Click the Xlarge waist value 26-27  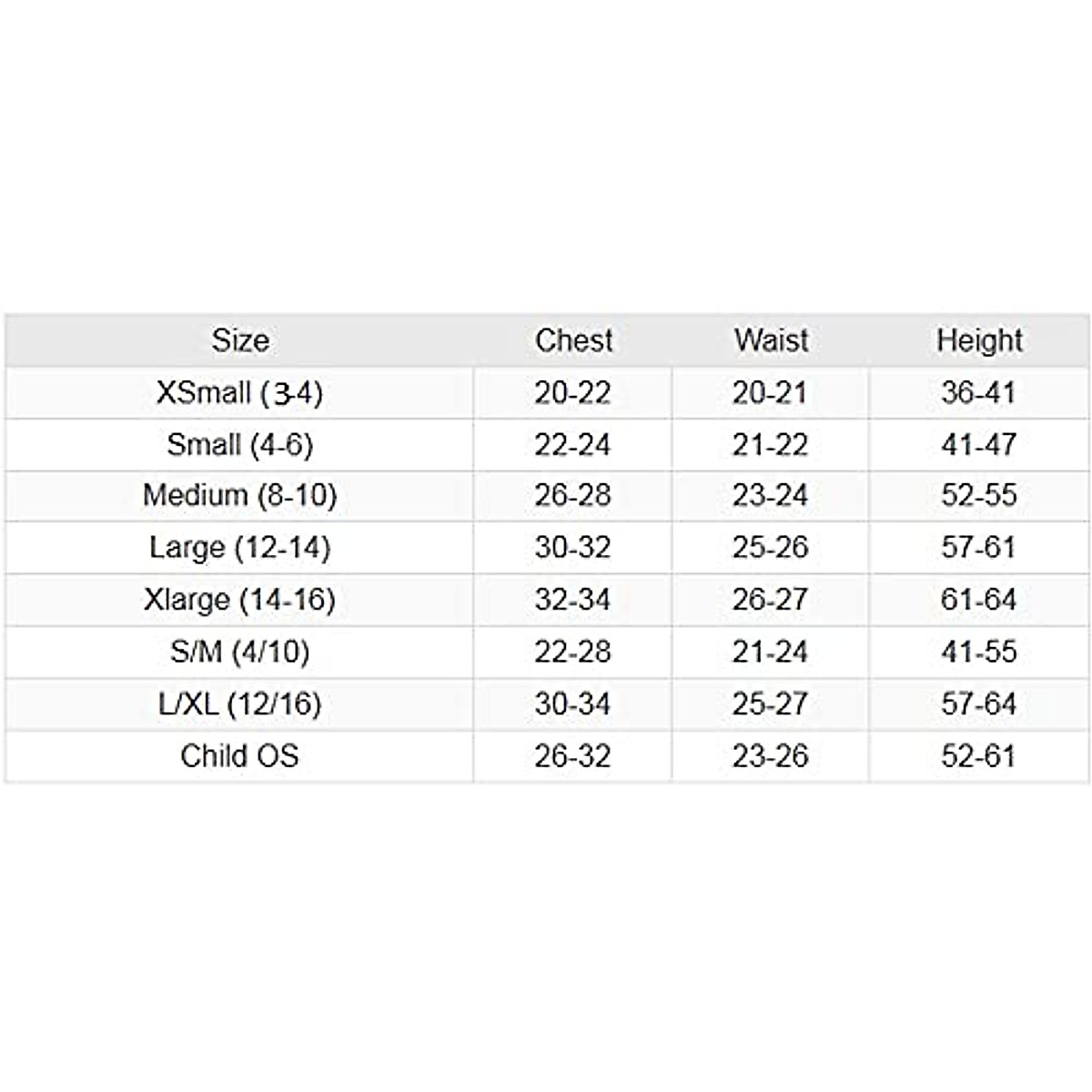point(770,600)
